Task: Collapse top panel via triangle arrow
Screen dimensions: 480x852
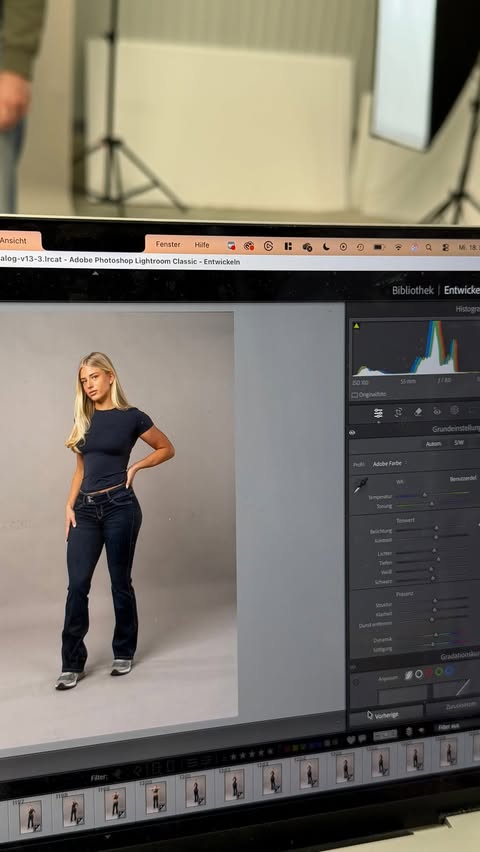Action: (x=96, y=273)
